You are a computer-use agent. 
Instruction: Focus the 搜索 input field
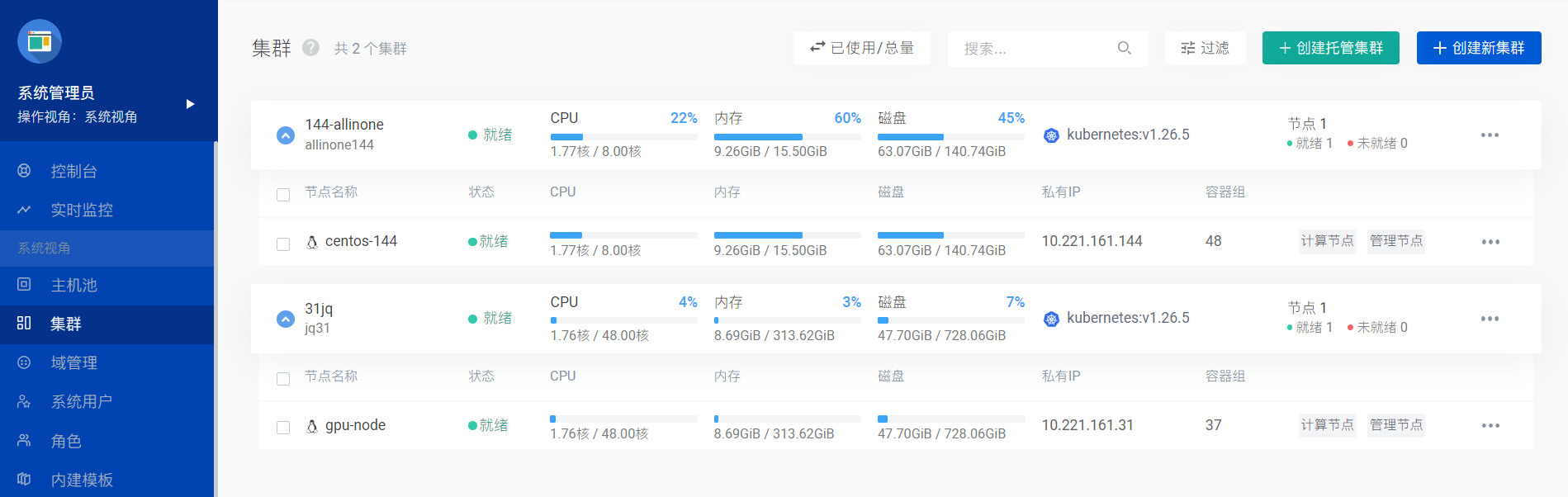pos(1034,49)
